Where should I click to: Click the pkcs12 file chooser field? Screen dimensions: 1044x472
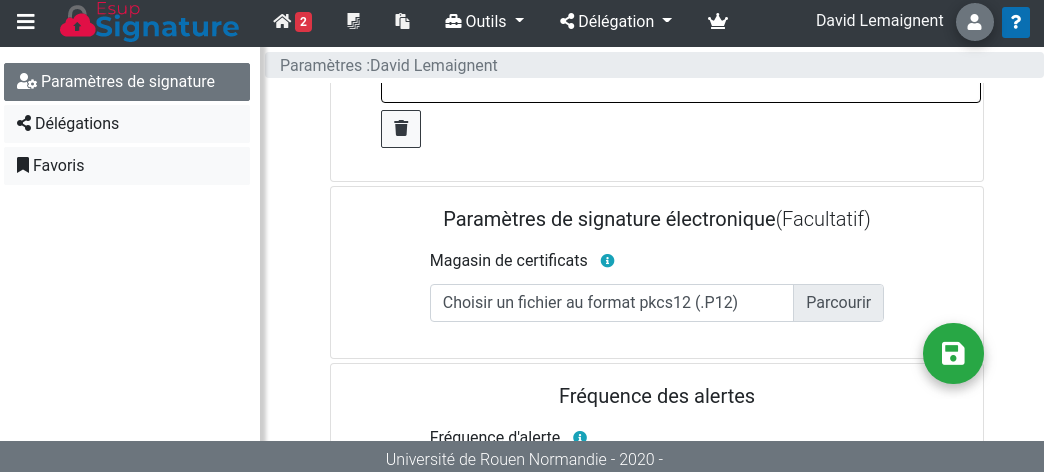click(x=611, y=303)
